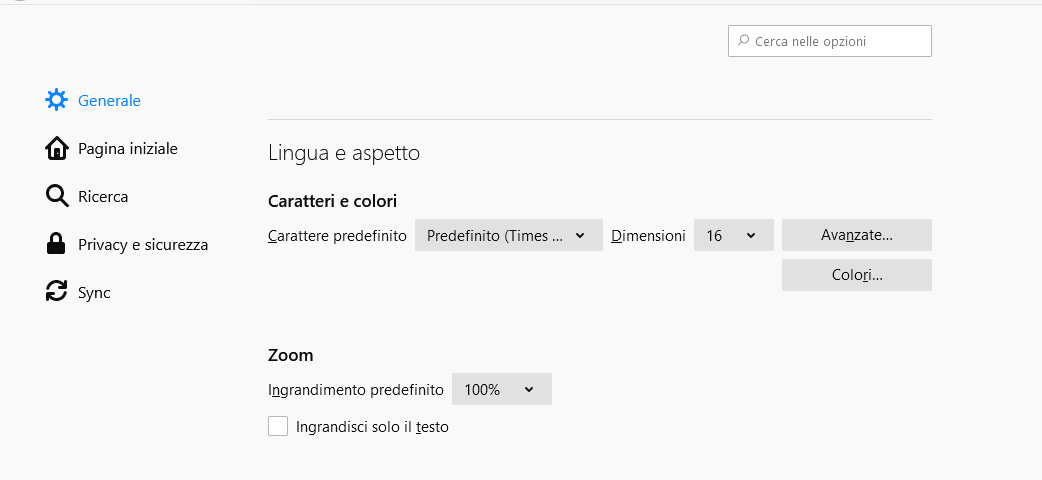Expand the Dimensioni font size dropdown
The image size is (1042, 480).
[x=733, y=235]
